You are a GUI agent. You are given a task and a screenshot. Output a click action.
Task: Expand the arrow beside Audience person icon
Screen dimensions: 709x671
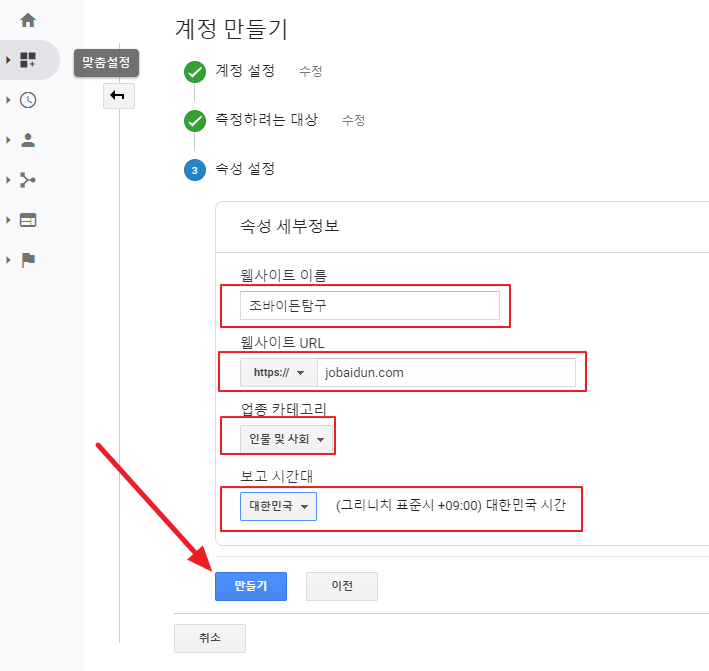8,140
